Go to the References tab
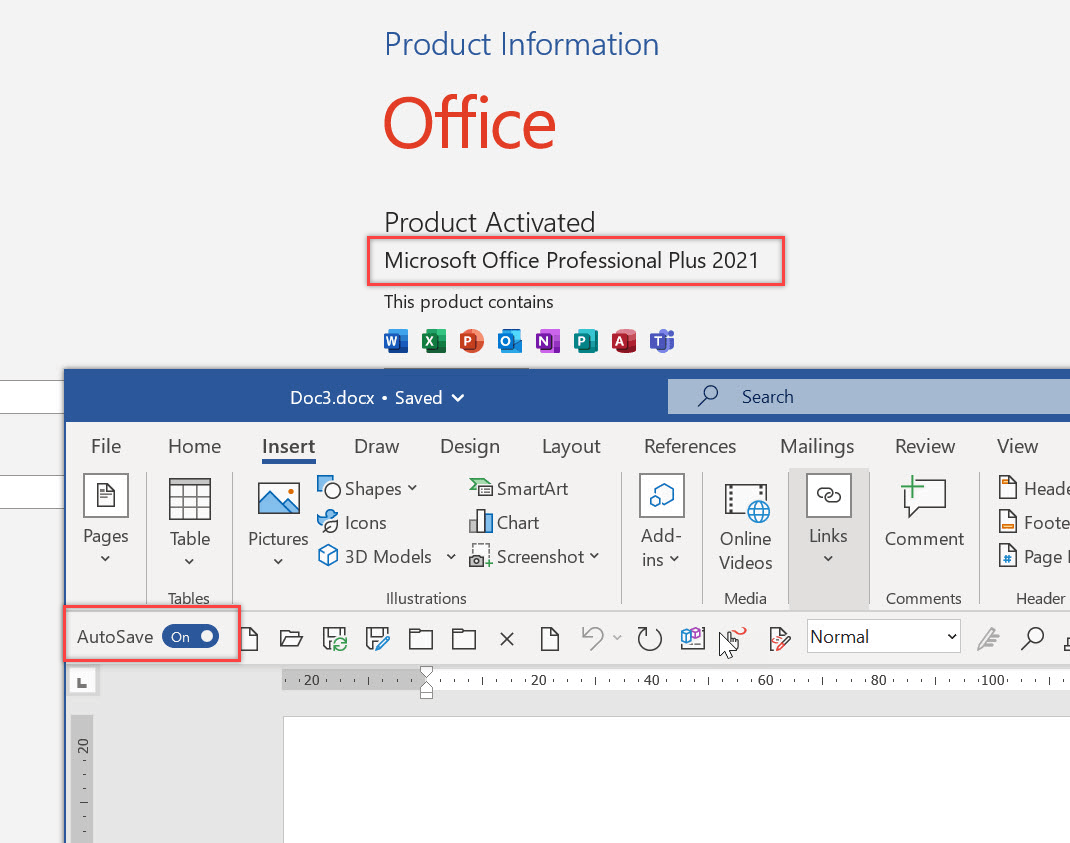 pos(689,446)
